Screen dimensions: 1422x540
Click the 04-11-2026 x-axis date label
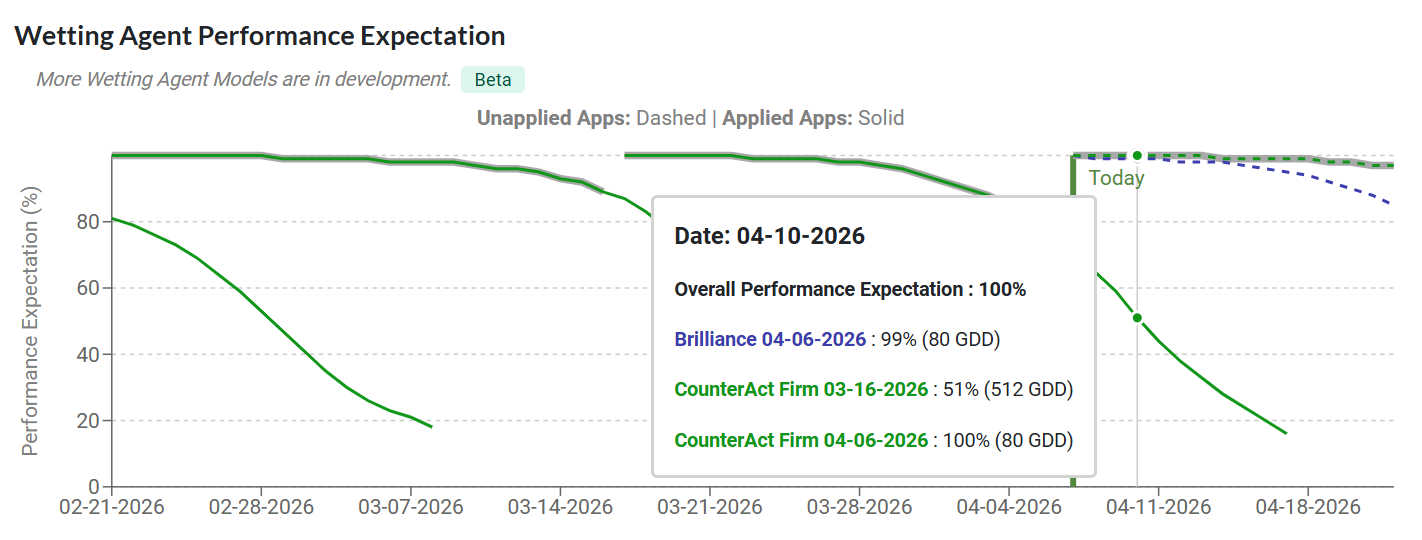point(1158,507)
